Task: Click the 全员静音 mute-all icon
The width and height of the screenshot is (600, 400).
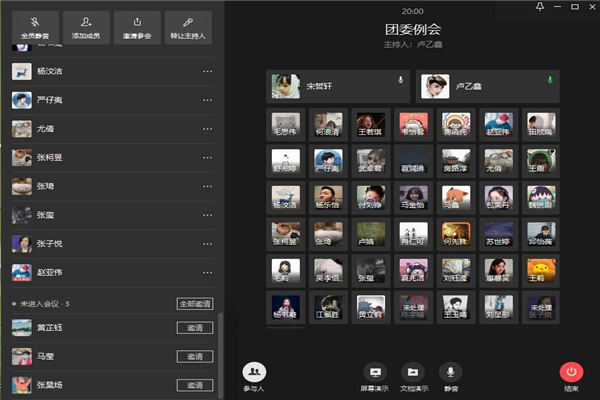Action: [x=34, y=21]
